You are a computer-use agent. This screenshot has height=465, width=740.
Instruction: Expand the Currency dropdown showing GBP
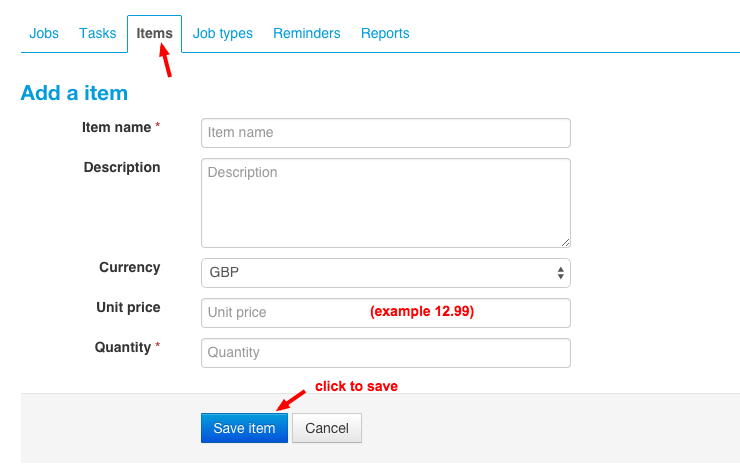tap(385, 273)
